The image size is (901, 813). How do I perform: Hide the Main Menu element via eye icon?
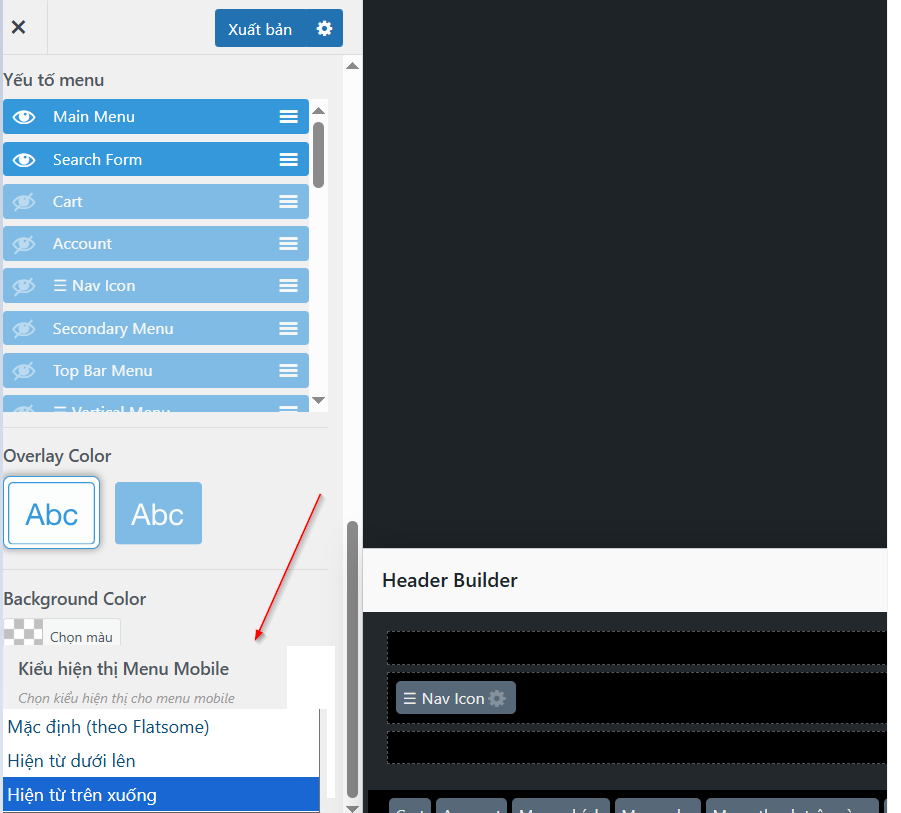coord(24,117)
